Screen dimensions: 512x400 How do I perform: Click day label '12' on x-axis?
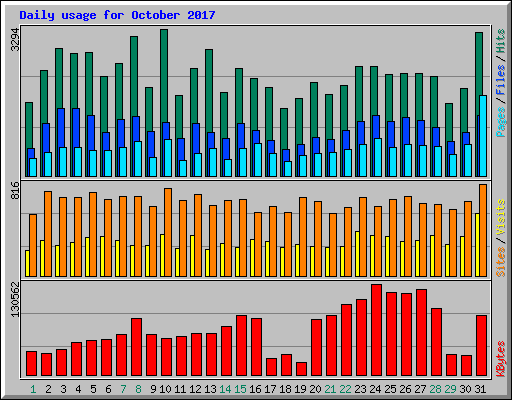coord(195,389)
